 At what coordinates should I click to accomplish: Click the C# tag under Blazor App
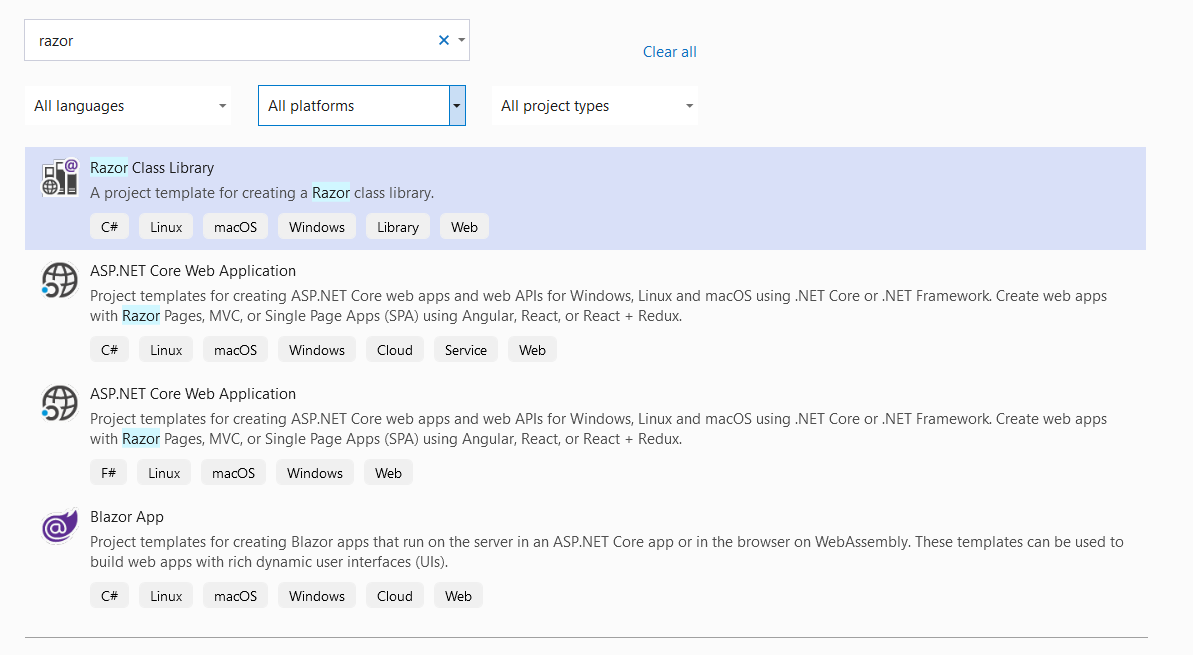click(x=110, y=596)
